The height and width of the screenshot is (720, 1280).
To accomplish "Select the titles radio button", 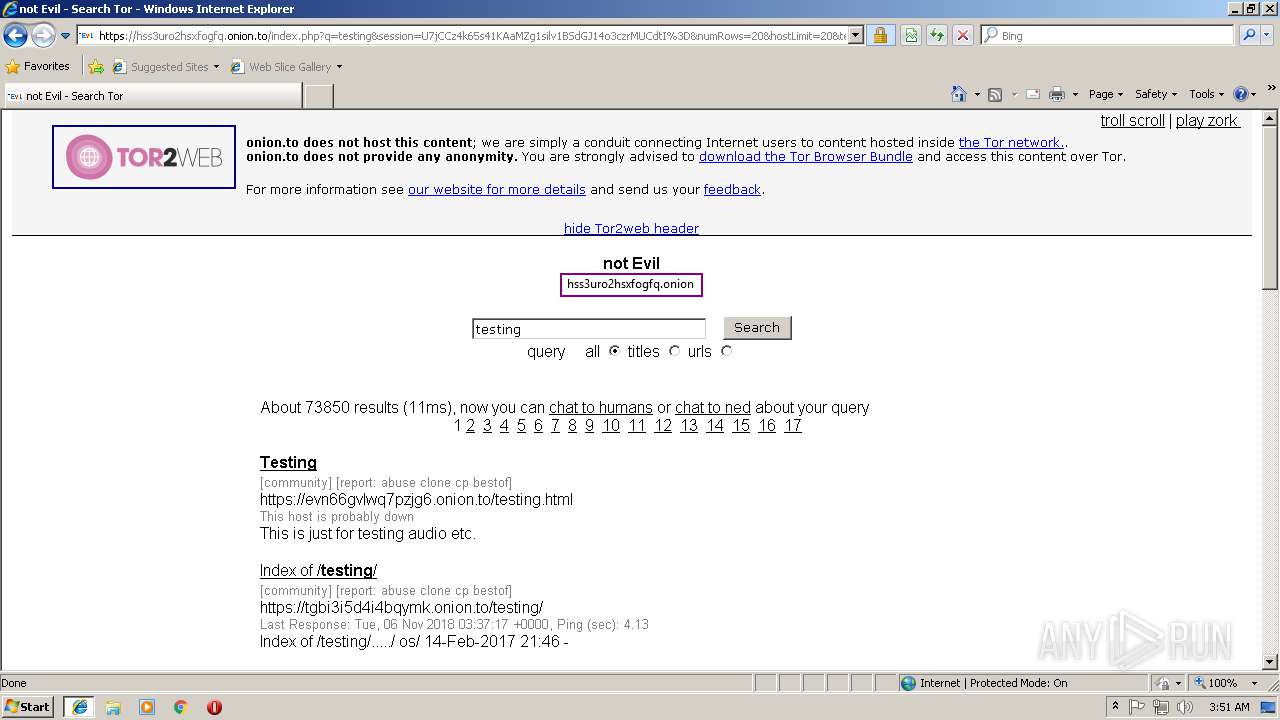I will coord(674,351).
